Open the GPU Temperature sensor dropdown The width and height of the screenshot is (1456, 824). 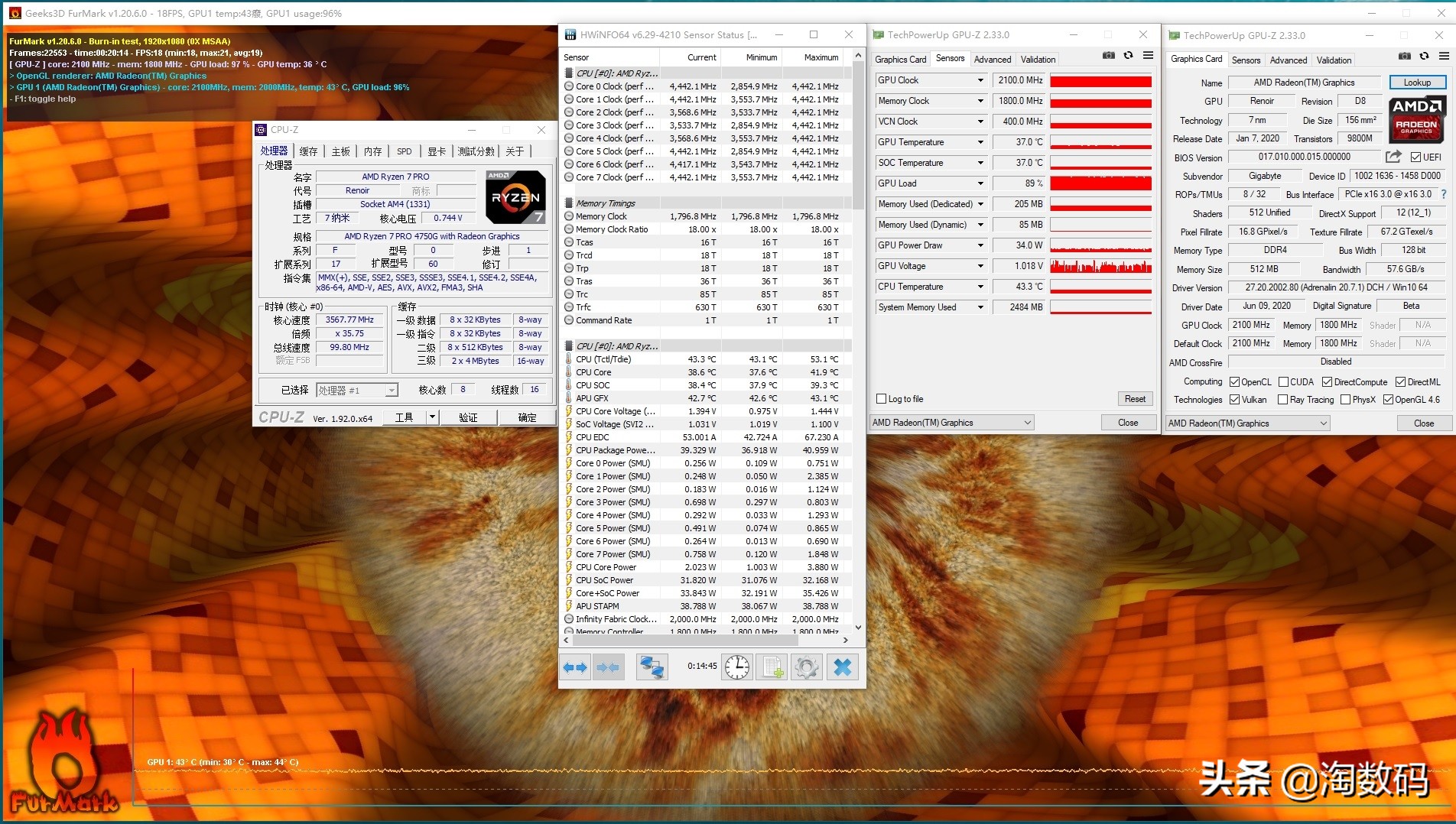[x=980, y=142]
